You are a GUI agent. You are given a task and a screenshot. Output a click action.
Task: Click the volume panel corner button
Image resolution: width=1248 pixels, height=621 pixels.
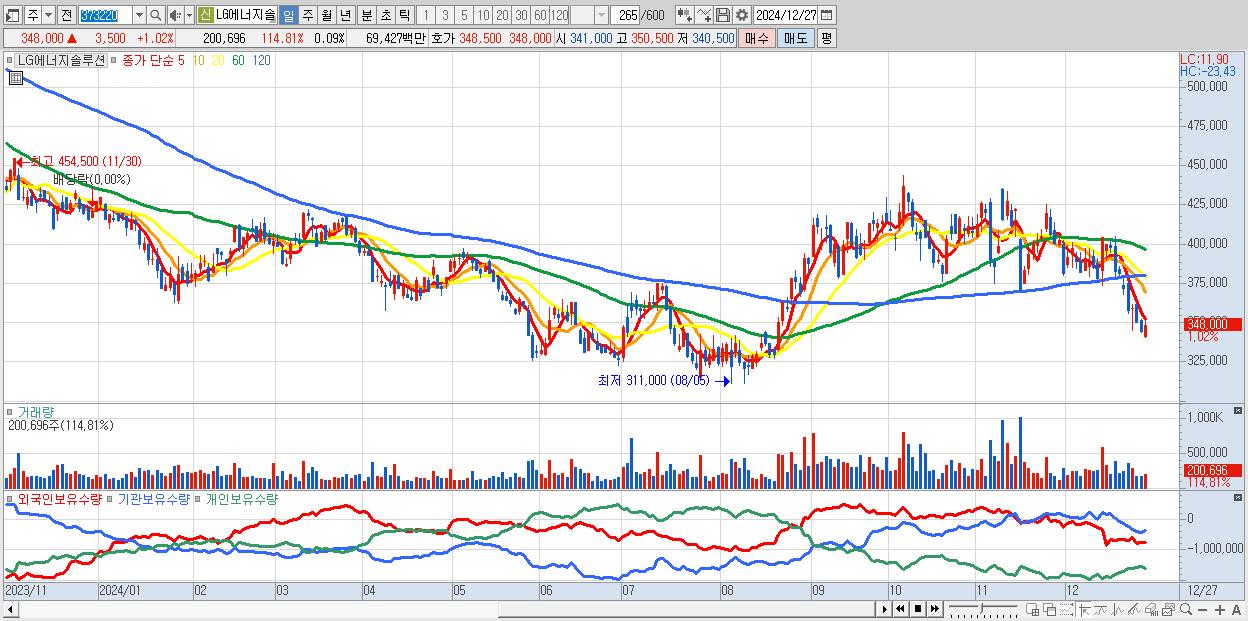[x=1240, y=410]
